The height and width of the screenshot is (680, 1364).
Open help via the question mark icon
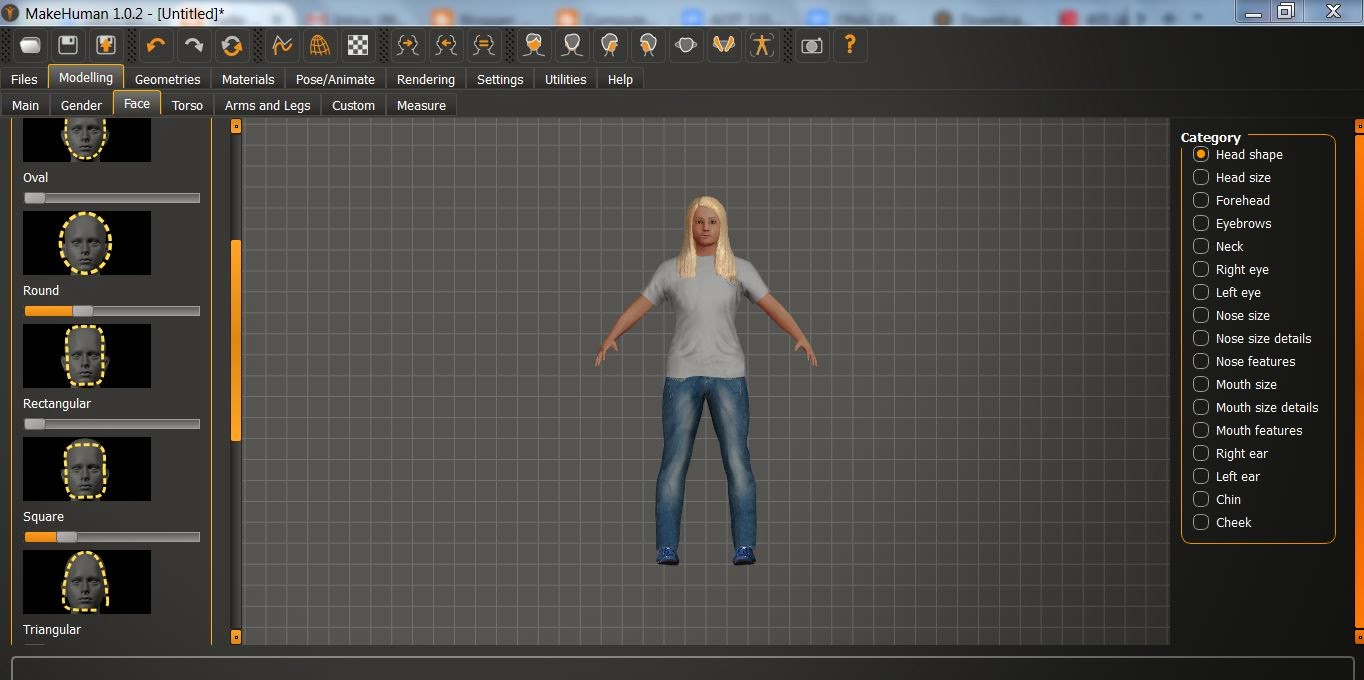850,45
